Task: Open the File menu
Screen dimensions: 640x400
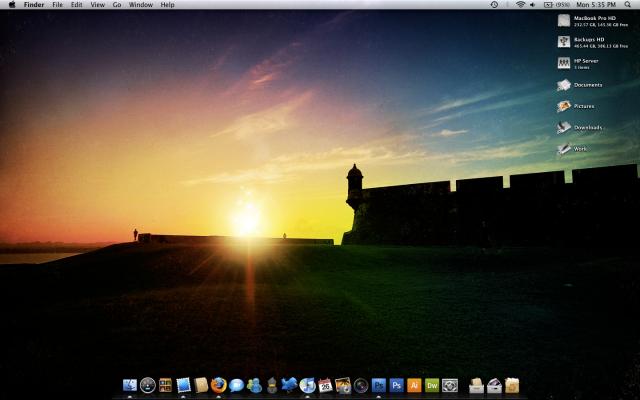Action: [x=58, y=5]
